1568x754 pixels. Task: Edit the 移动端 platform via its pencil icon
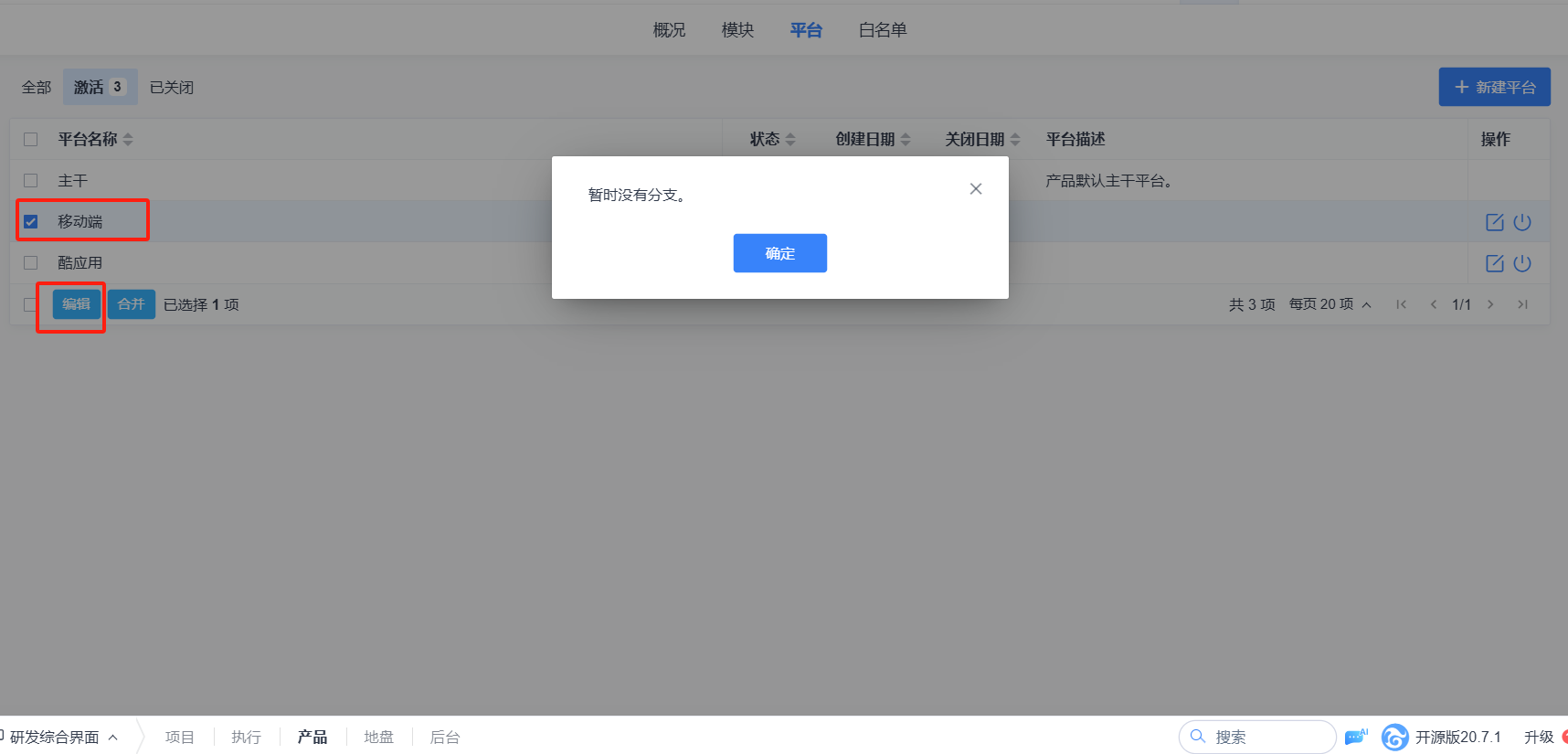[x=1495, y=222]
